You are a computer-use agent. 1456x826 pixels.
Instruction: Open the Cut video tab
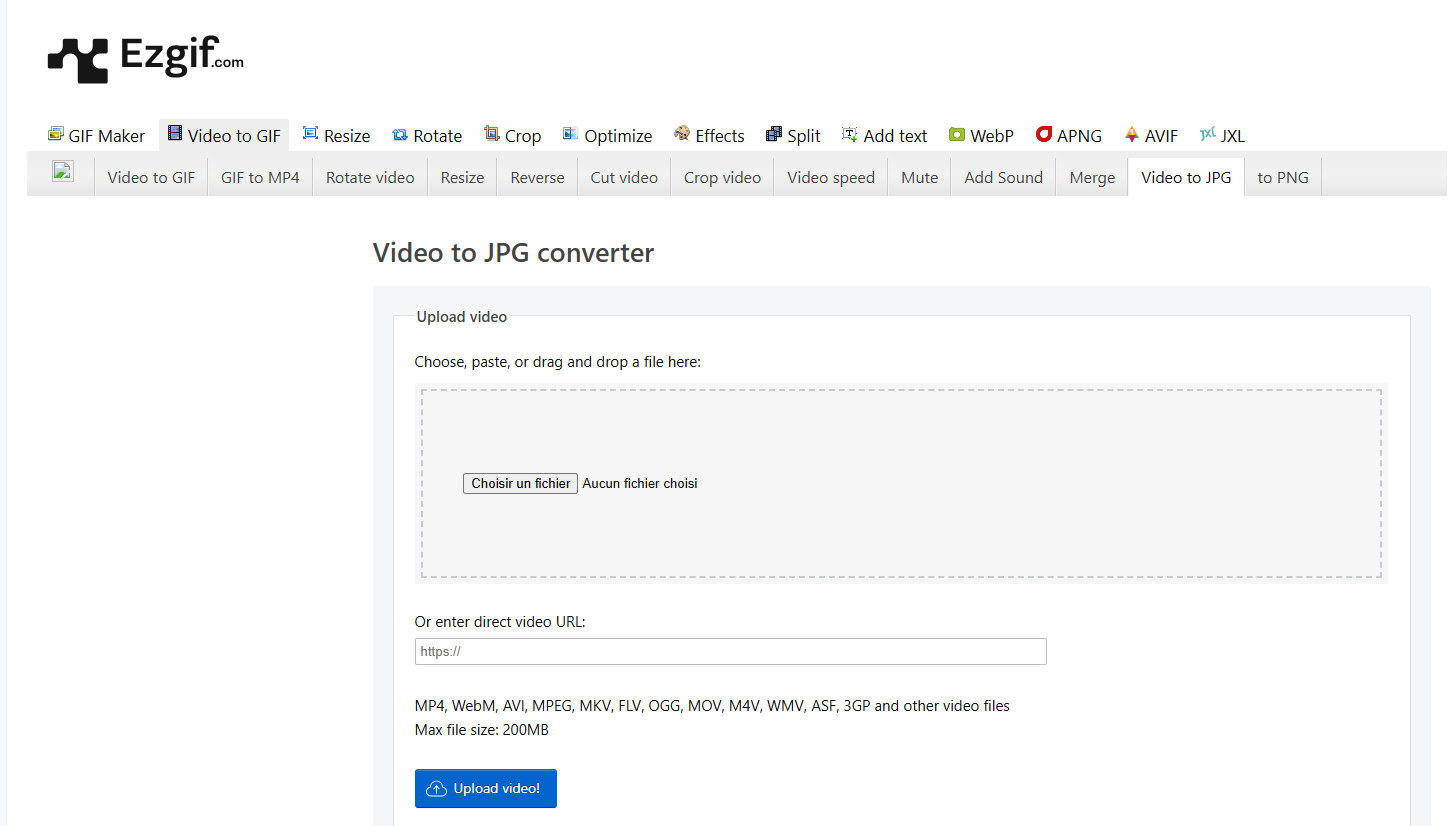point(624,178)
